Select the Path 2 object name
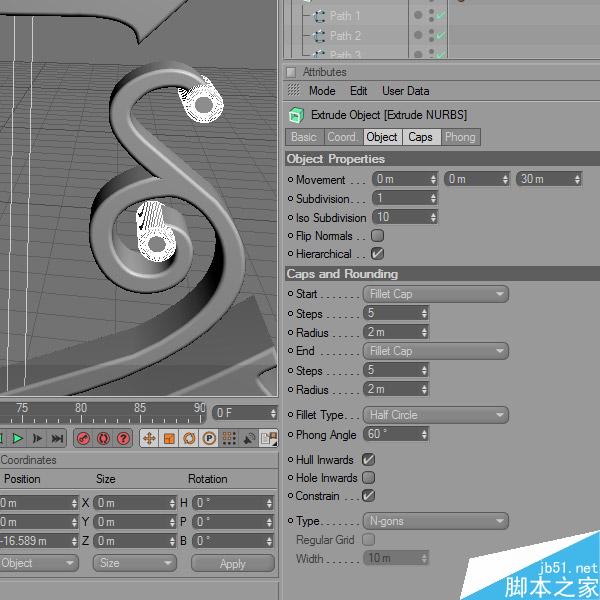 pyautogui.click(x=345, y=36)
